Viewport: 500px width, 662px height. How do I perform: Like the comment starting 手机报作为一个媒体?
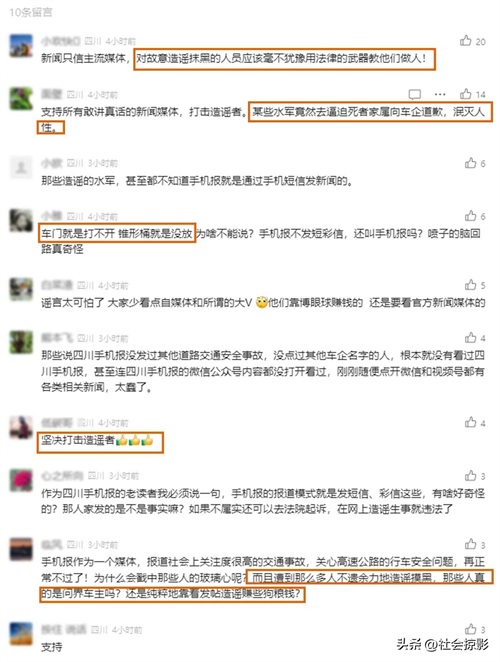(470, 544)
